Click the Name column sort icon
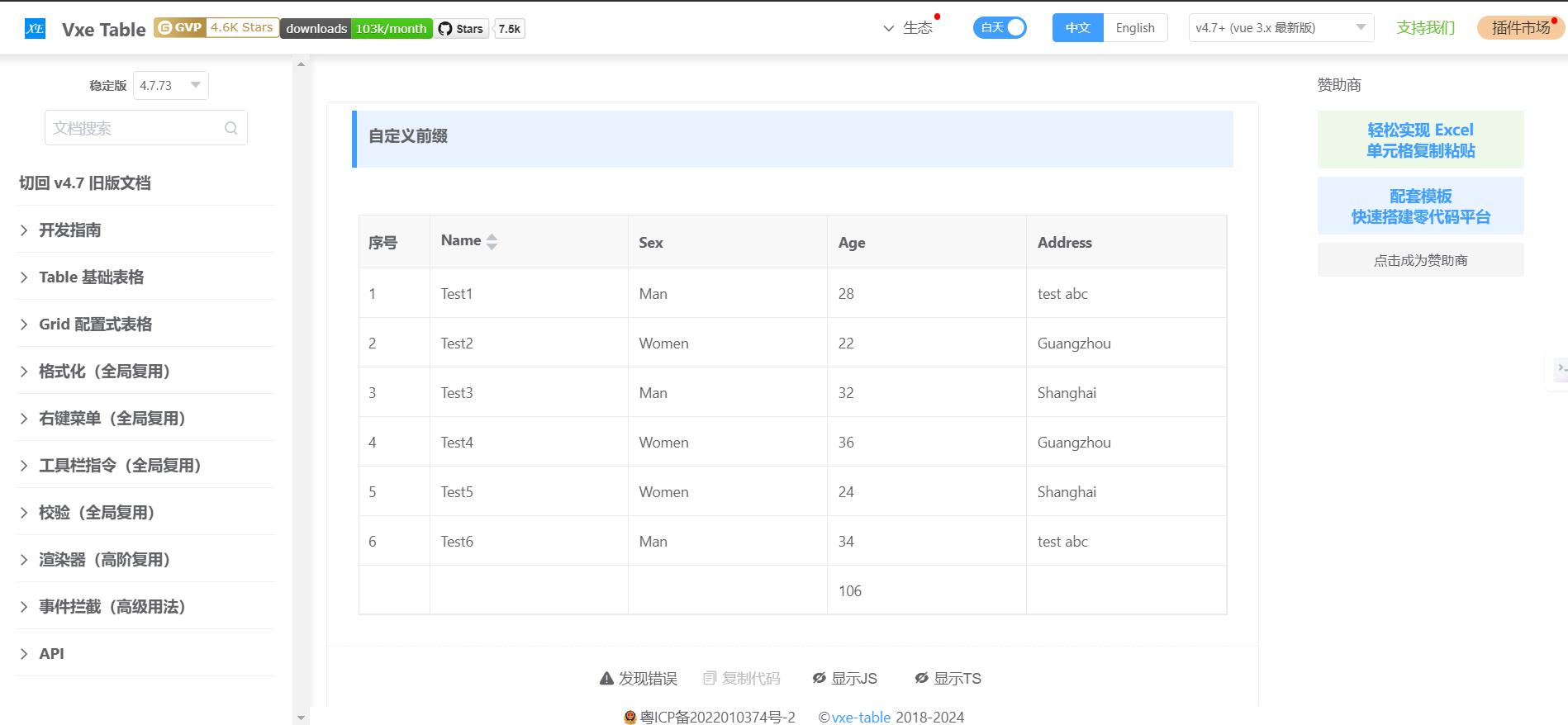Screen dimensions: 1568x725 492,241
